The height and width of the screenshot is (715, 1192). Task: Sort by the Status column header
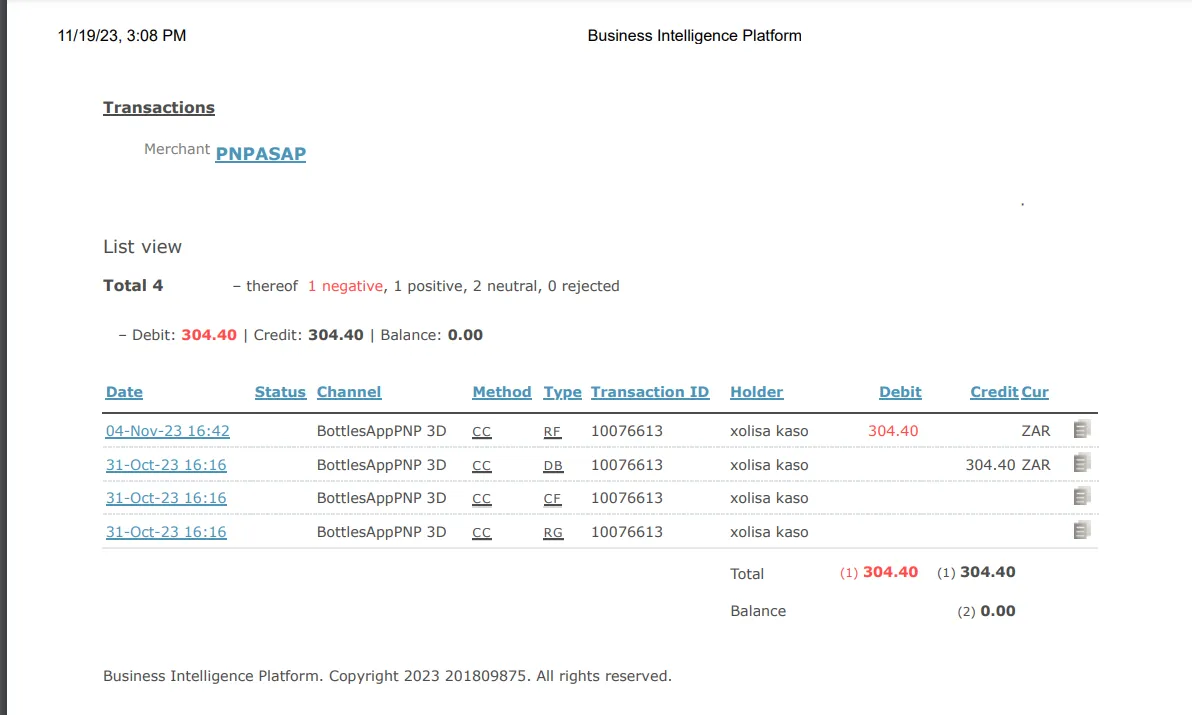pyautogui.click(x=280, y=392)
